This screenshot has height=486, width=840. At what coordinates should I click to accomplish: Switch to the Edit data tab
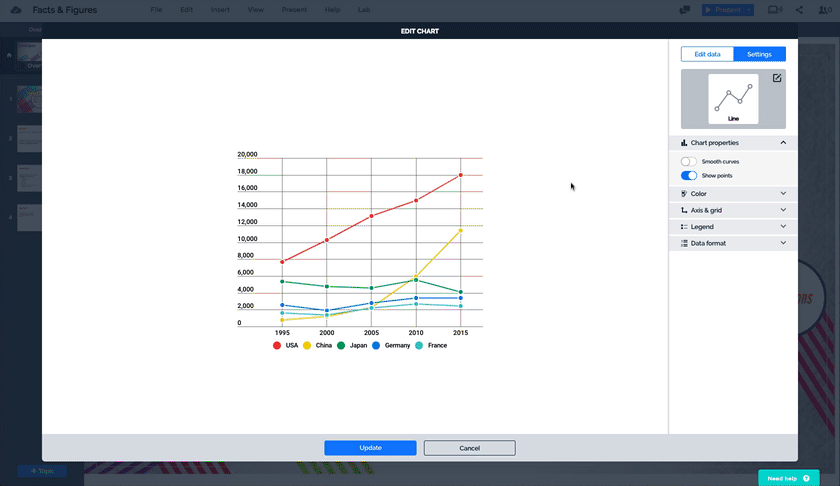click(707, 54)
